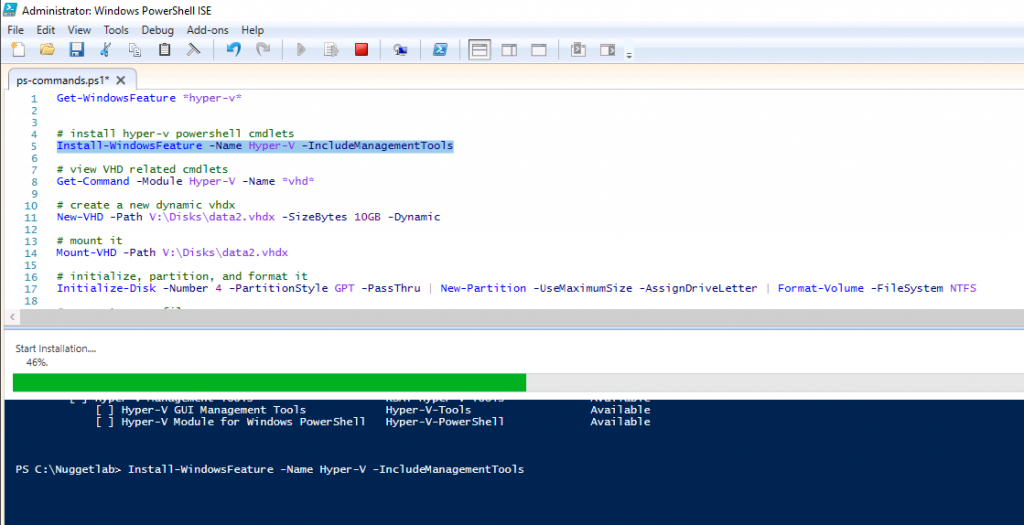Click Get-Command on line 8
The width and height of the screenshot is (1024, 525).
pos(93,181)
